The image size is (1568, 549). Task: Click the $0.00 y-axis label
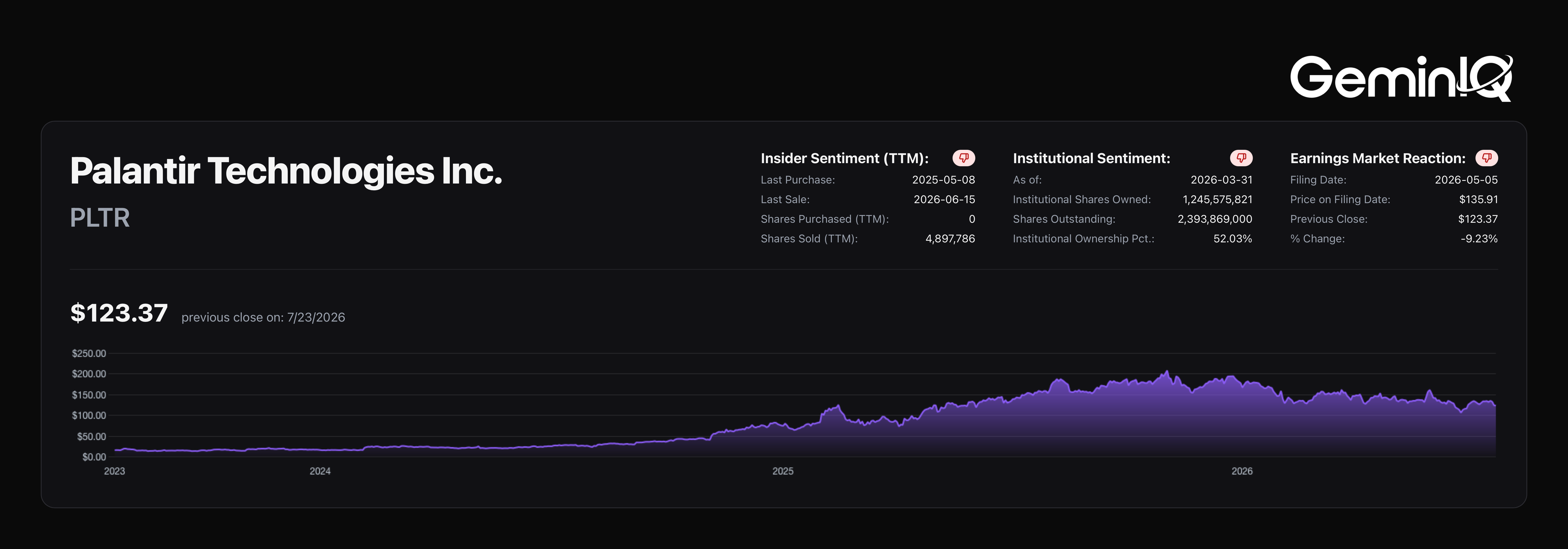(94, 457)
